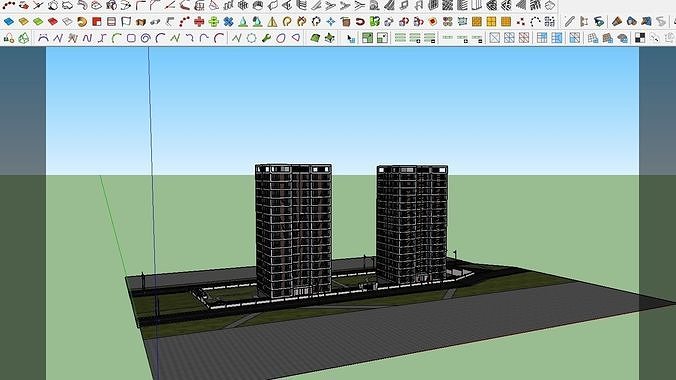
Task: Click the red horseshoe magnet icon
Action: point(360,22)
